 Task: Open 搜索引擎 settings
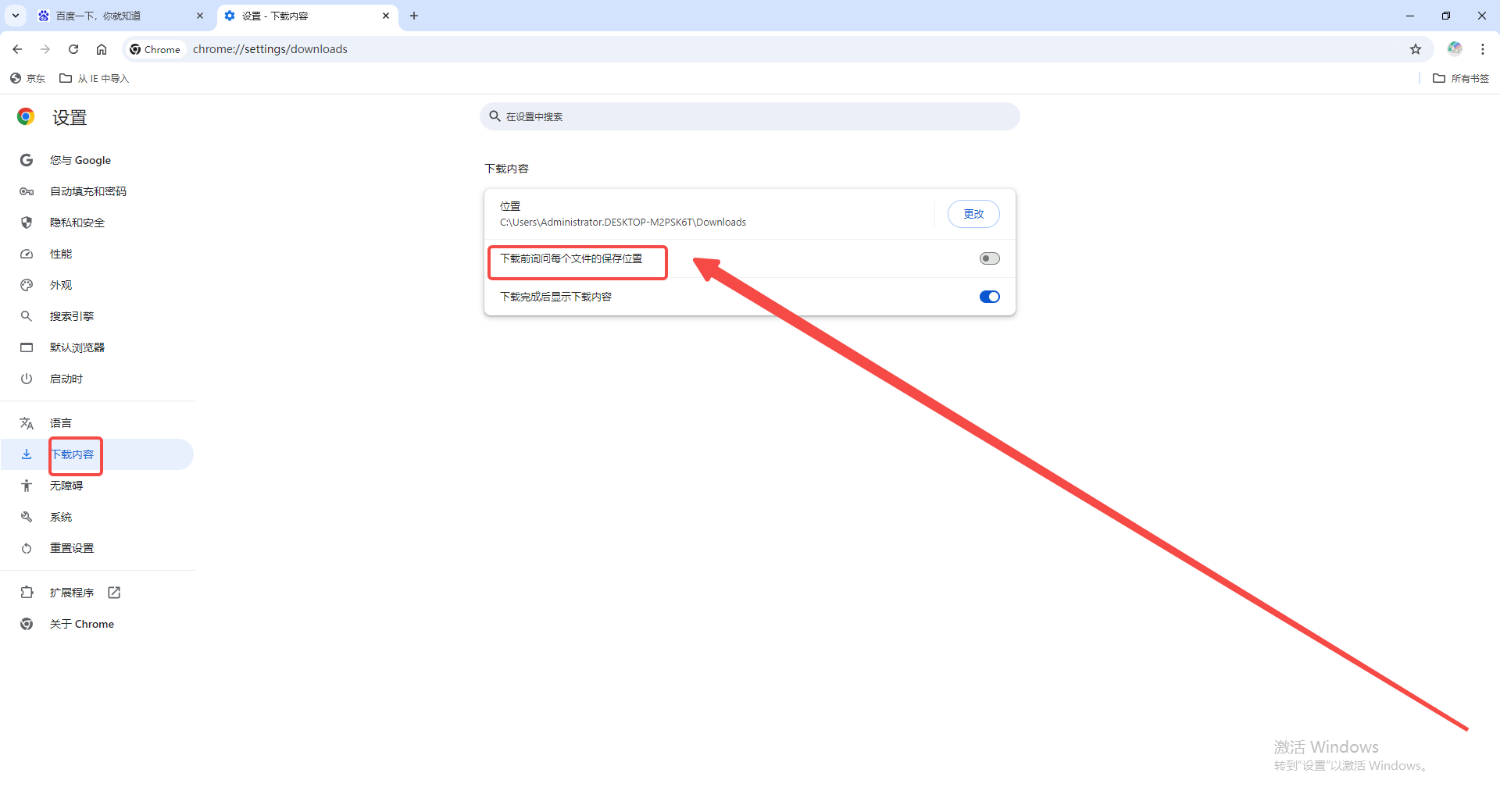coord(72,316)
